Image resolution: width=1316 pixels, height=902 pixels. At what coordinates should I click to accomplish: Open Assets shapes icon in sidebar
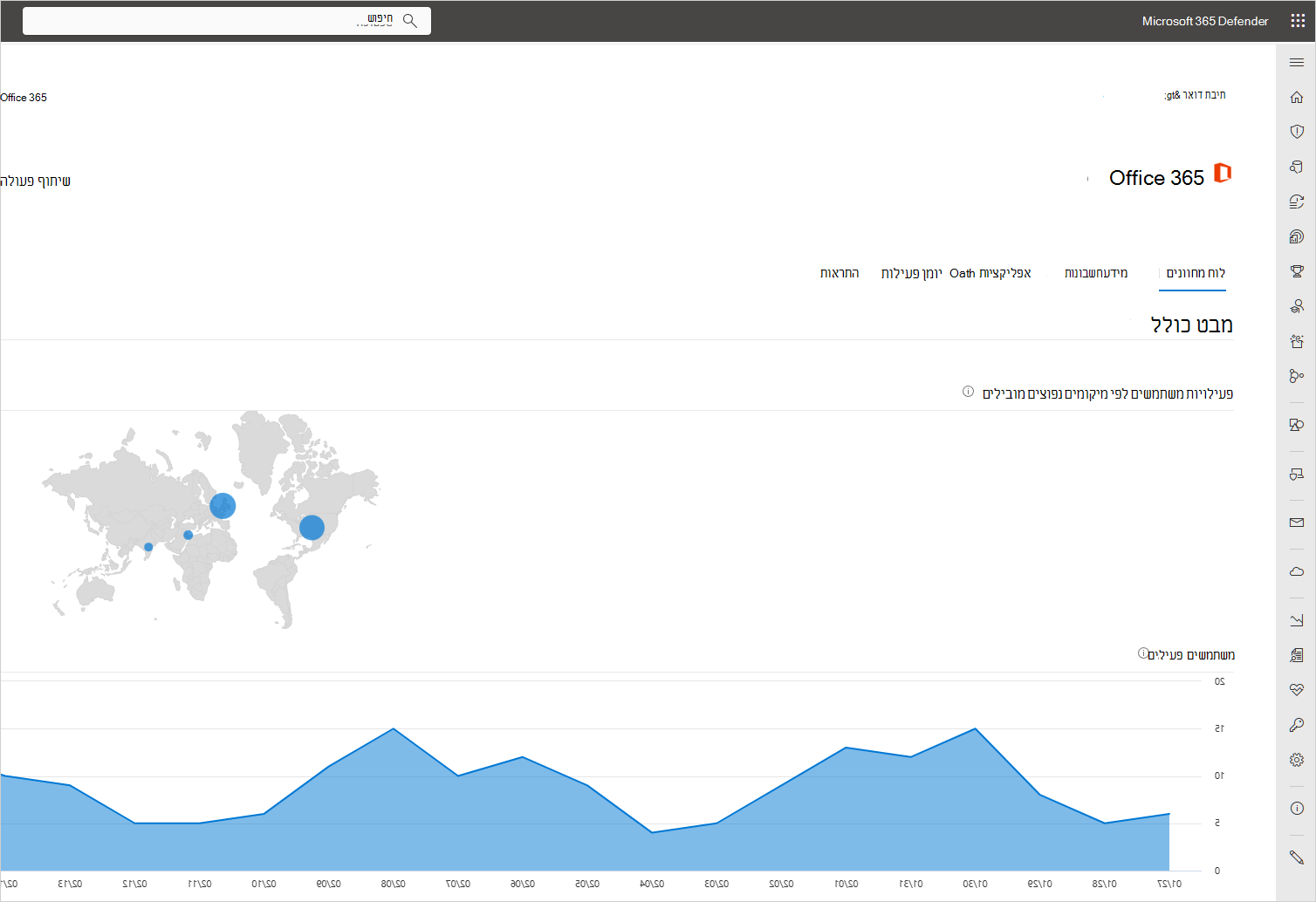(x=1297, y=425)
